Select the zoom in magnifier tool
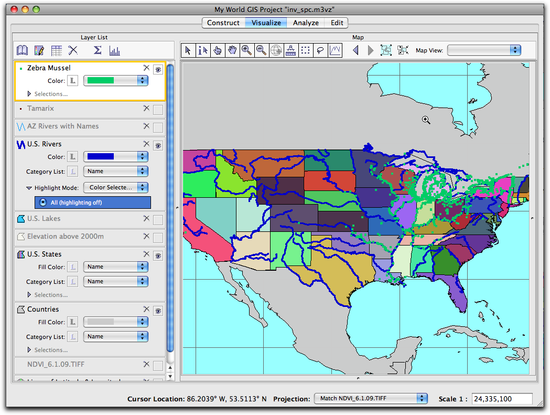 247,51
